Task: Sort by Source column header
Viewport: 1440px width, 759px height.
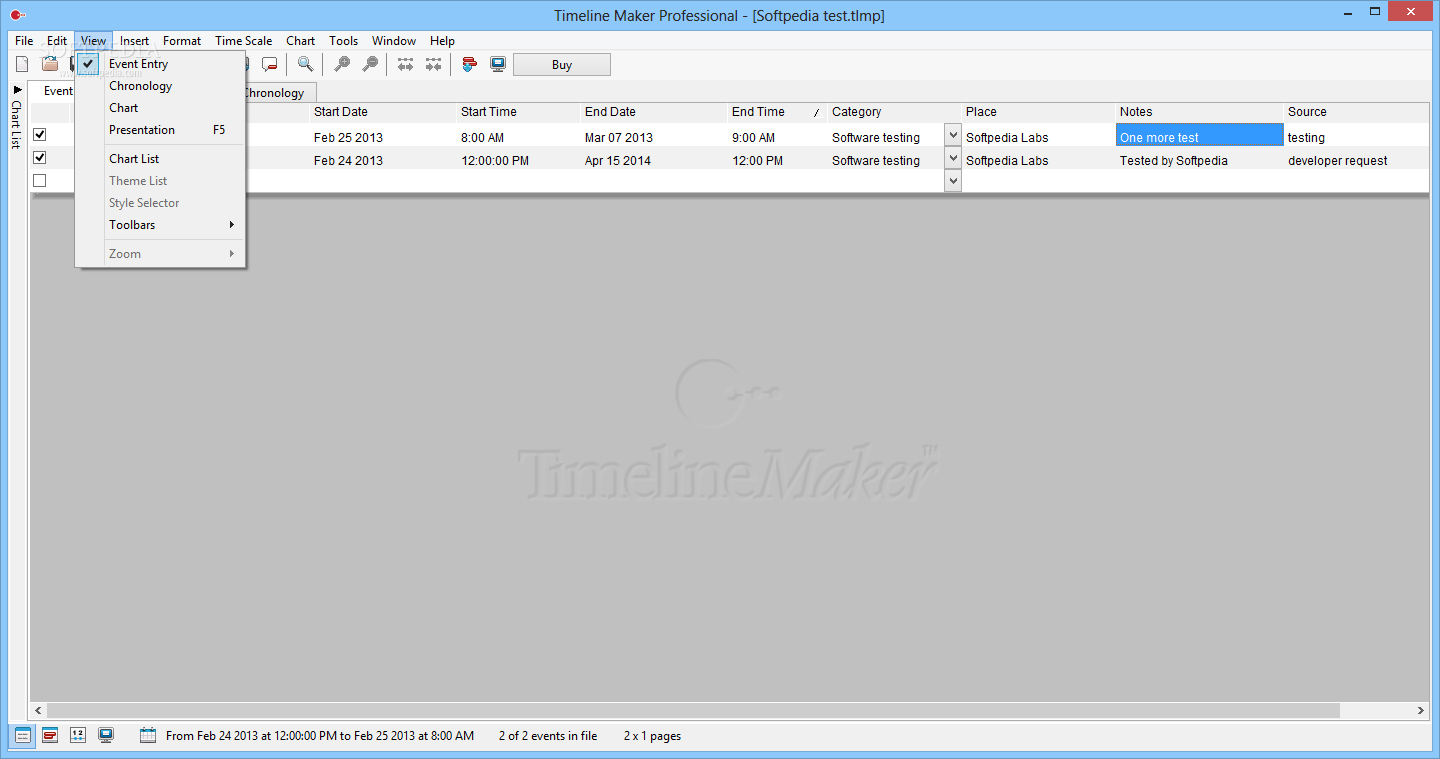Action: 1356,112
